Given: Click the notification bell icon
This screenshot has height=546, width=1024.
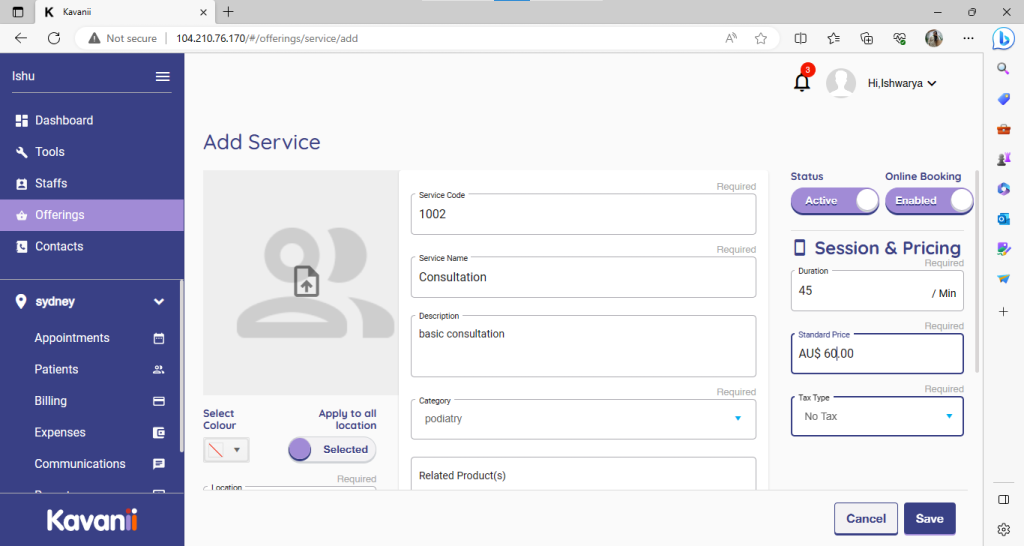Looking at the screenshot, I should [801, 83].
